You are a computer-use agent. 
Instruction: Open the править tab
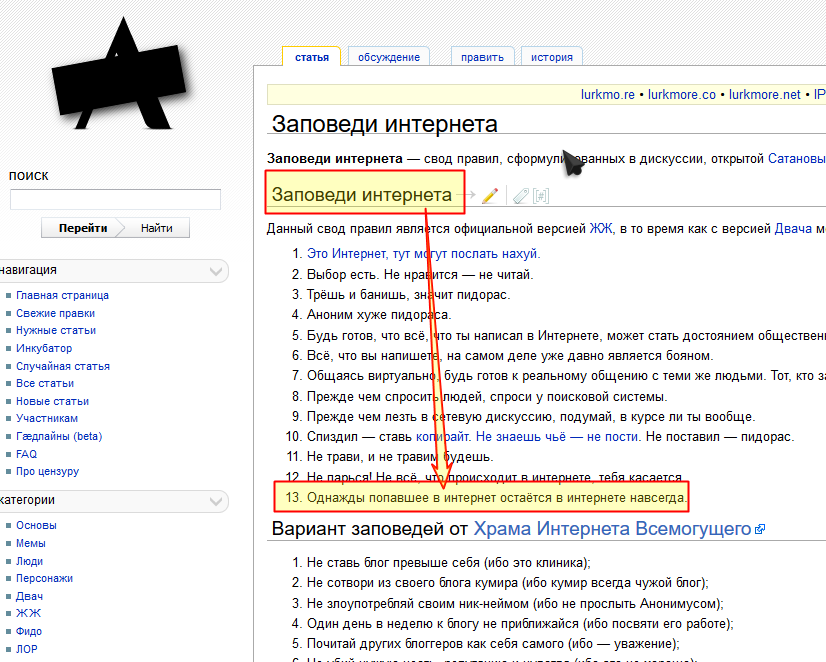tap(483, 57)
